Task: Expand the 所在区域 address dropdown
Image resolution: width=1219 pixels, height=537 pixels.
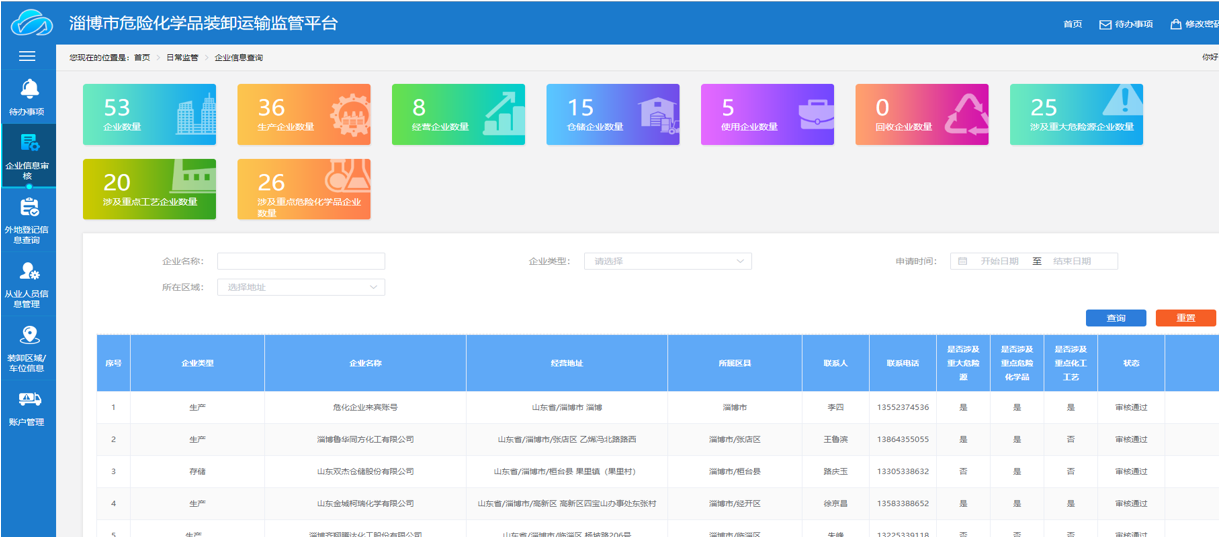Action: 300,287
